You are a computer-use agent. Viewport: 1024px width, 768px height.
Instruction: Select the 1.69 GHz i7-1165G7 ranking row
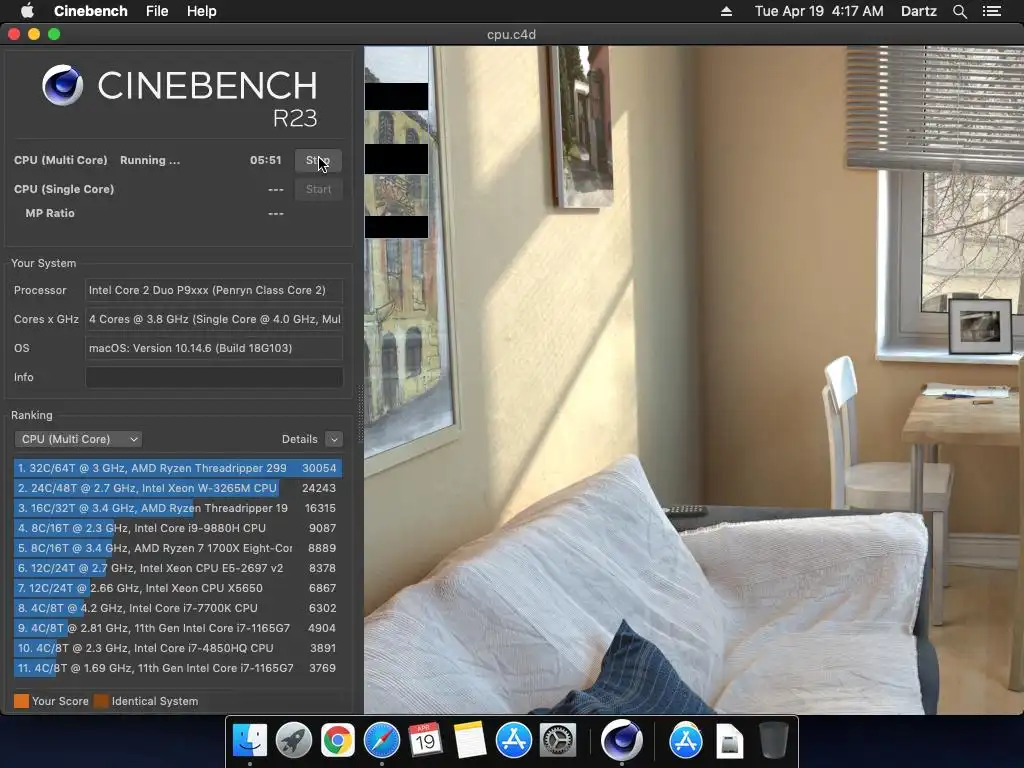(x=178, y=668)
